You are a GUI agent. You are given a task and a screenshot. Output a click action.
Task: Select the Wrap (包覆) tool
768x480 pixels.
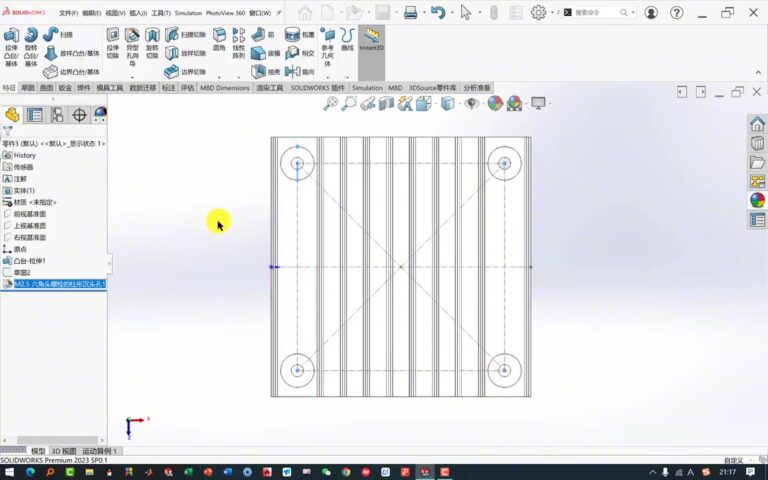[299, 34]
